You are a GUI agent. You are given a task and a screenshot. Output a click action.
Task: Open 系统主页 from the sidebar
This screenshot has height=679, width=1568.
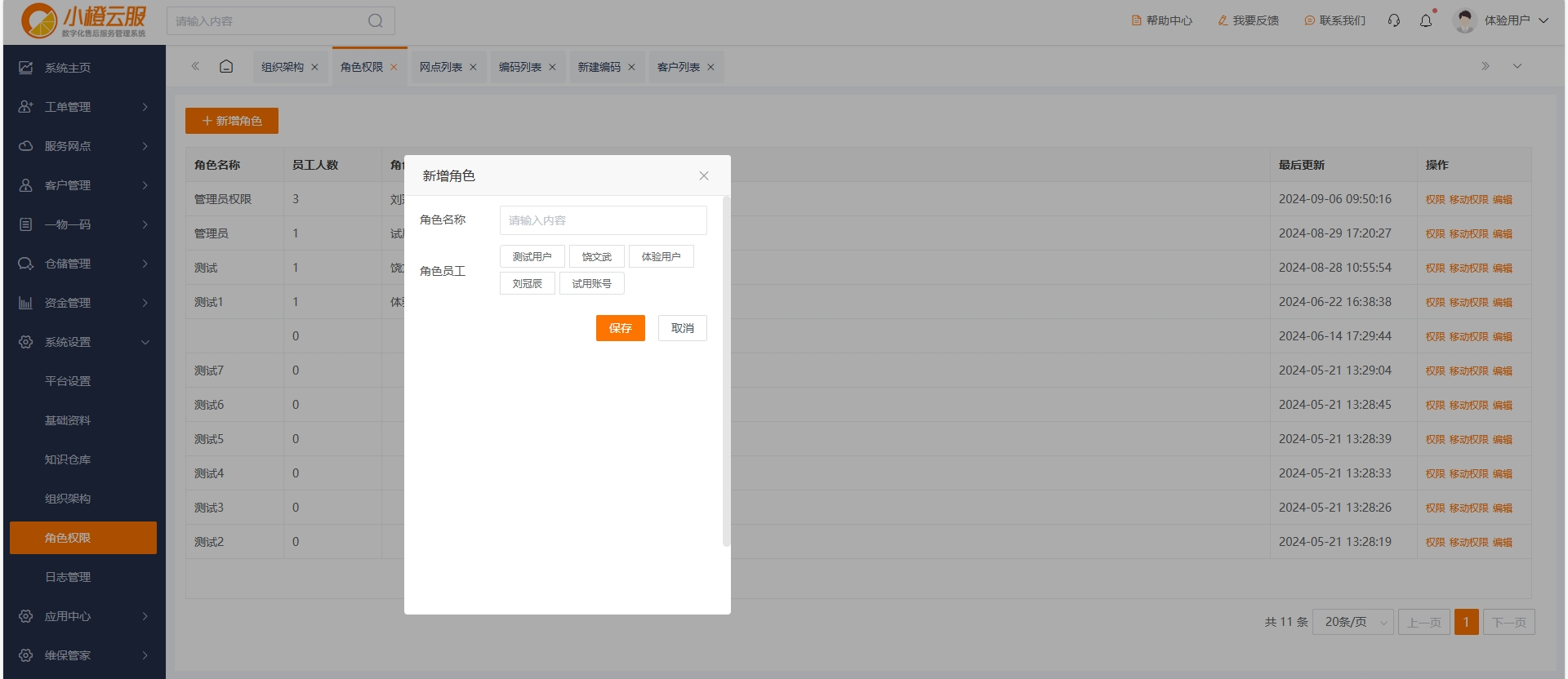tap(68, 68)
